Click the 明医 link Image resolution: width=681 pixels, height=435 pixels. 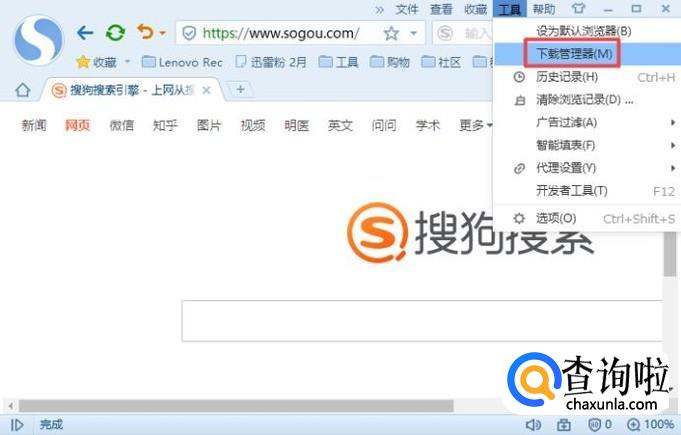tap(297, 125)
